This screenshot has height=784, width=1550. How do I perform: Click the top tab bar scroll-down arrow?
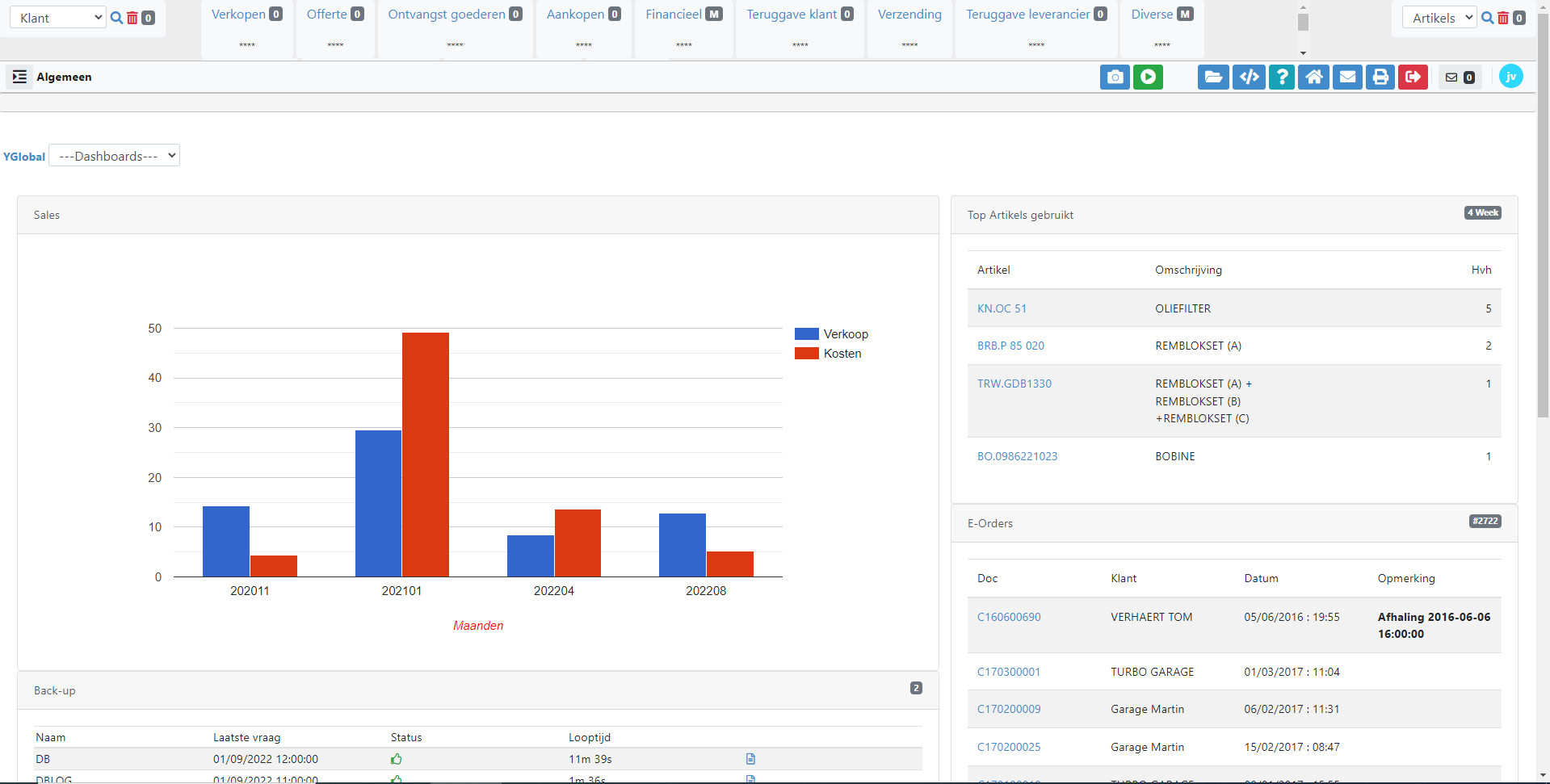(x=1303, y=53)
